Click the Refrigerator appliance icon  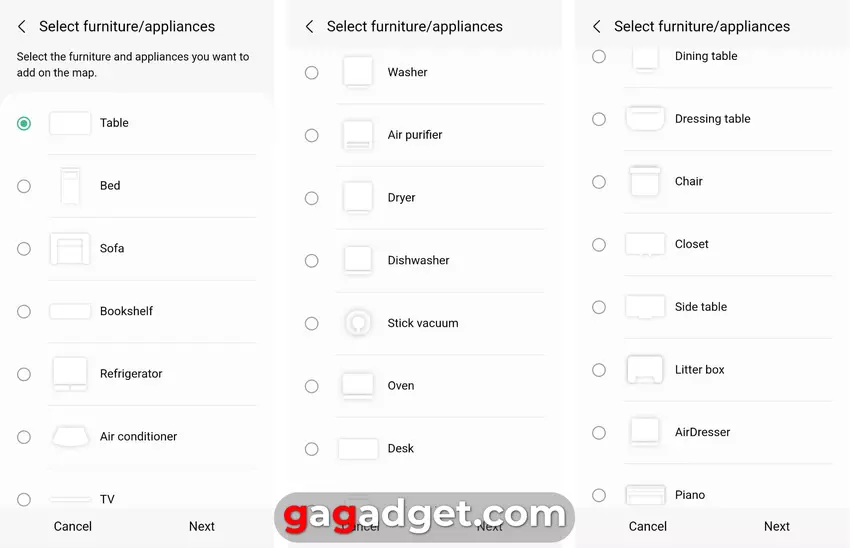pos(70,374)
